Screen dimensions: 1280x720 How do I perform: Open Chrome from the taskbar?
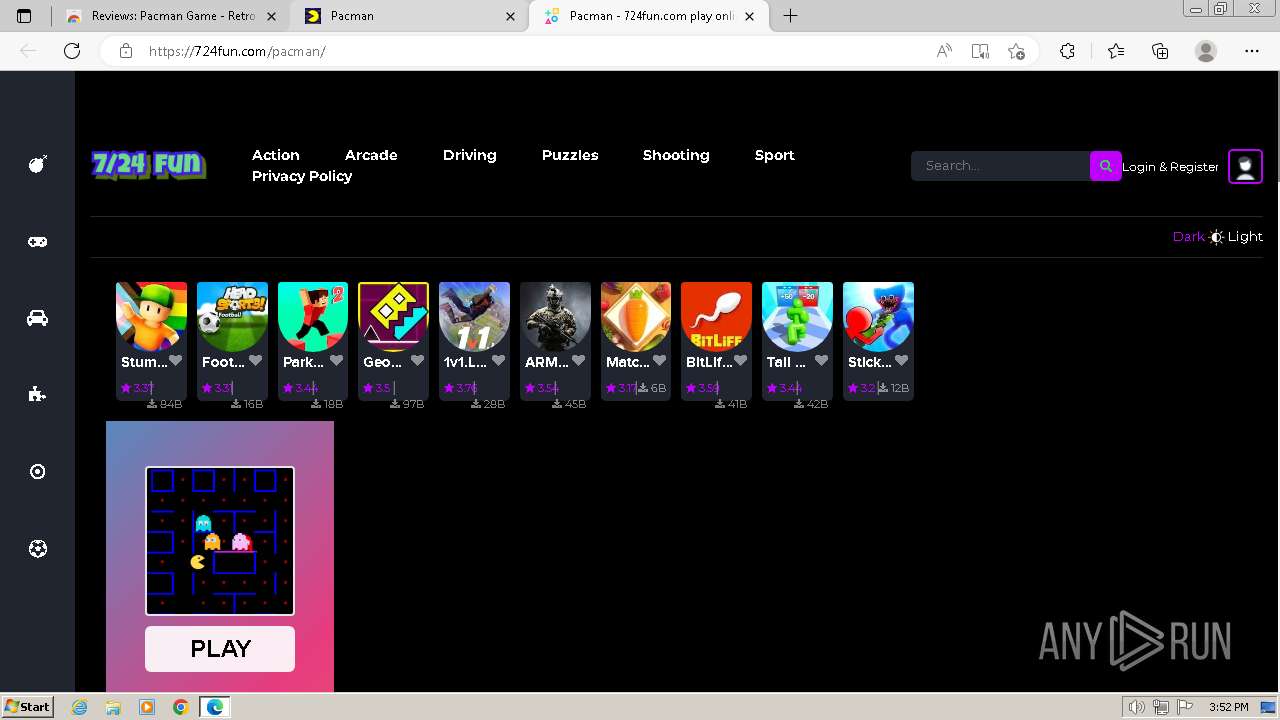180,707
